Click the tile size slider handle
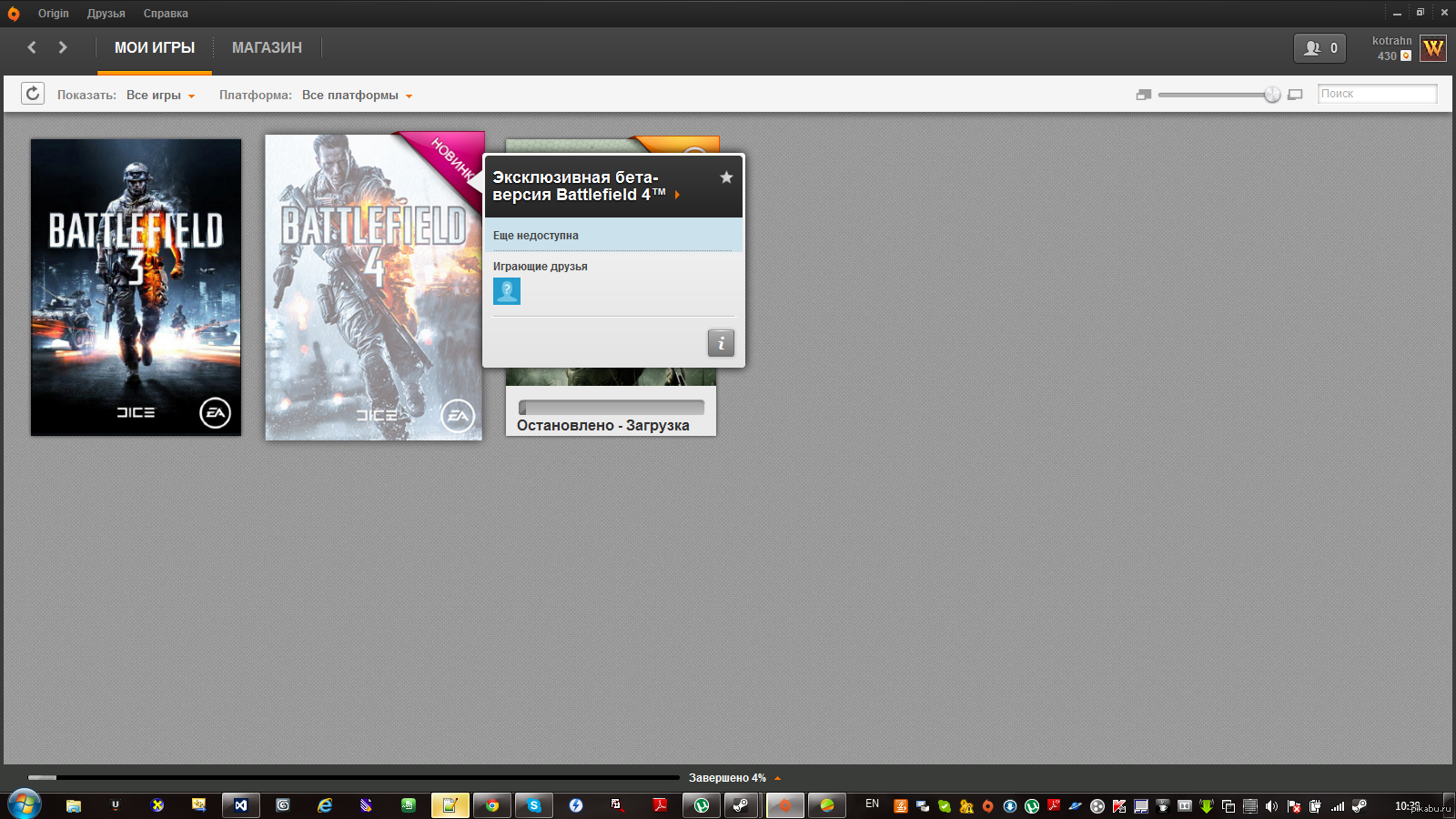This screenshot has width=1456, height=819. 1272,95
